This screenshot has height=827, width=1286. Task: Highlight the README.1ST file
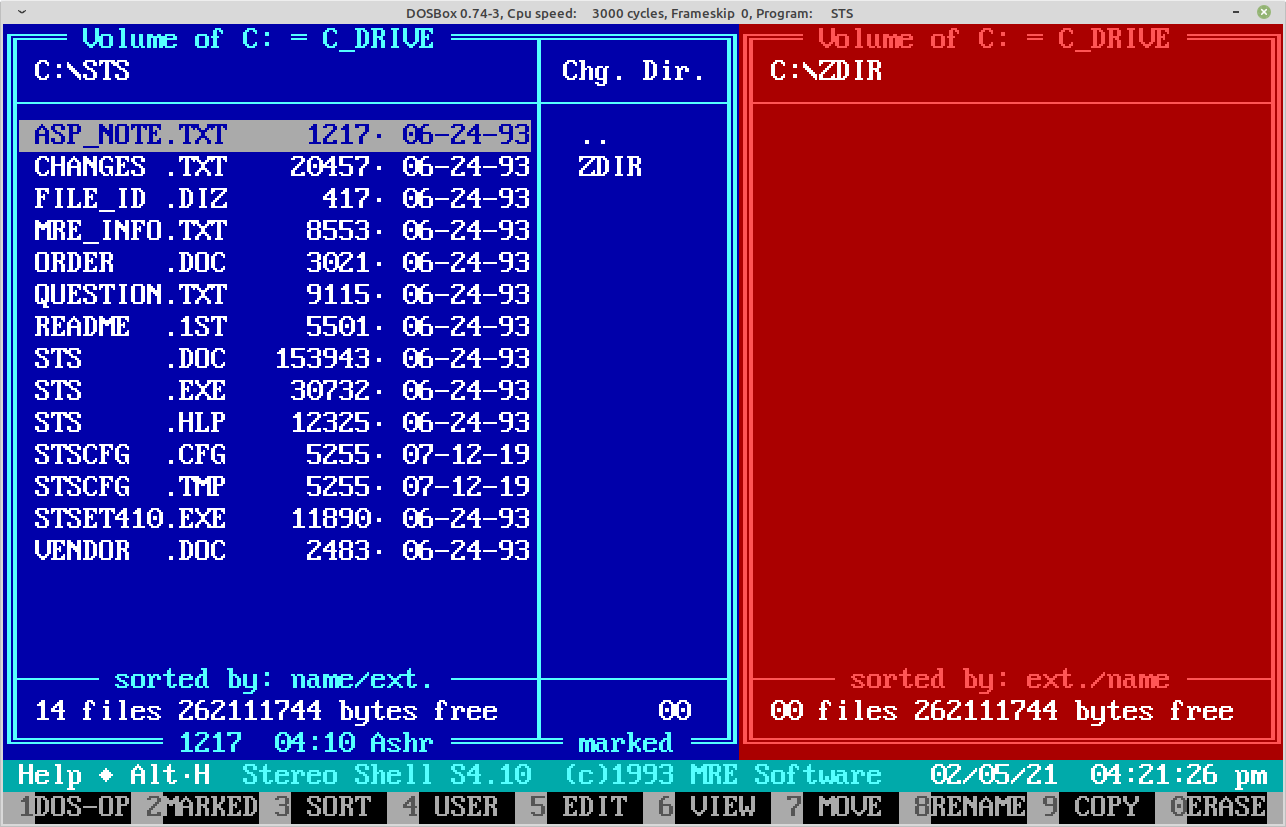pyautogui.click(x=281, y=327)
